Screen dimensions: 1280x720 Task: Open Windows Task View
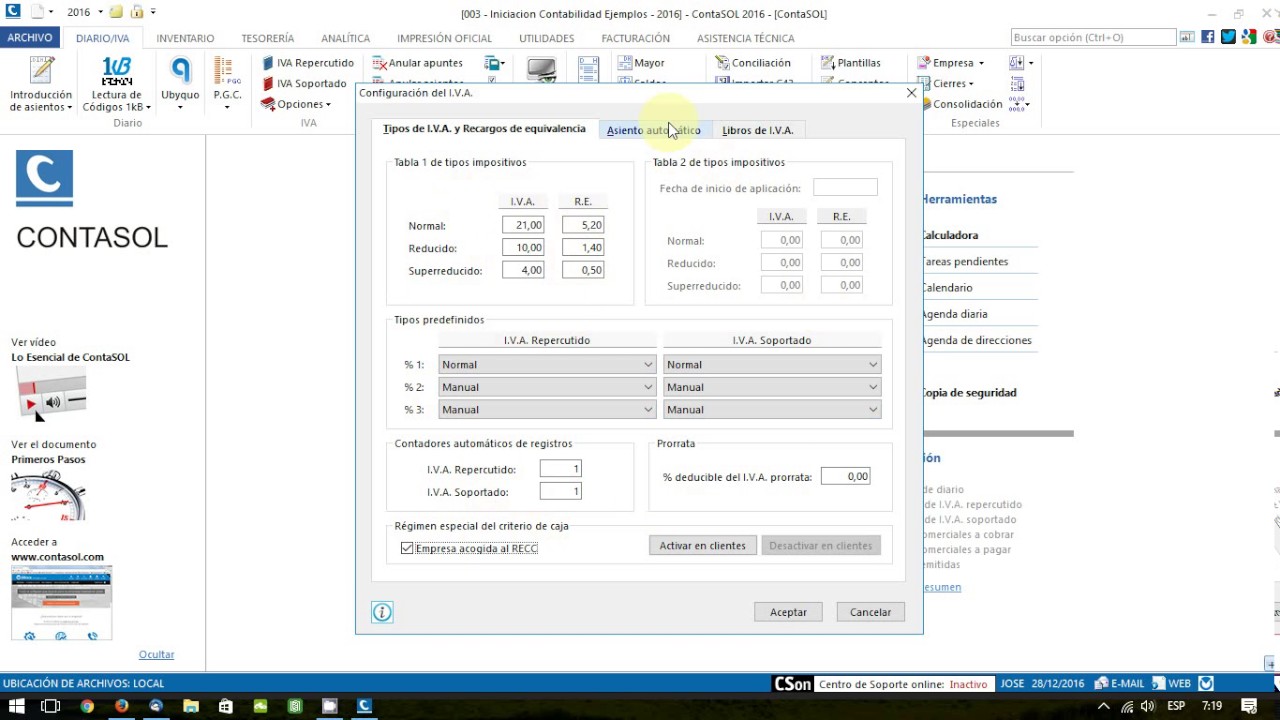click(x=51, y=706)
